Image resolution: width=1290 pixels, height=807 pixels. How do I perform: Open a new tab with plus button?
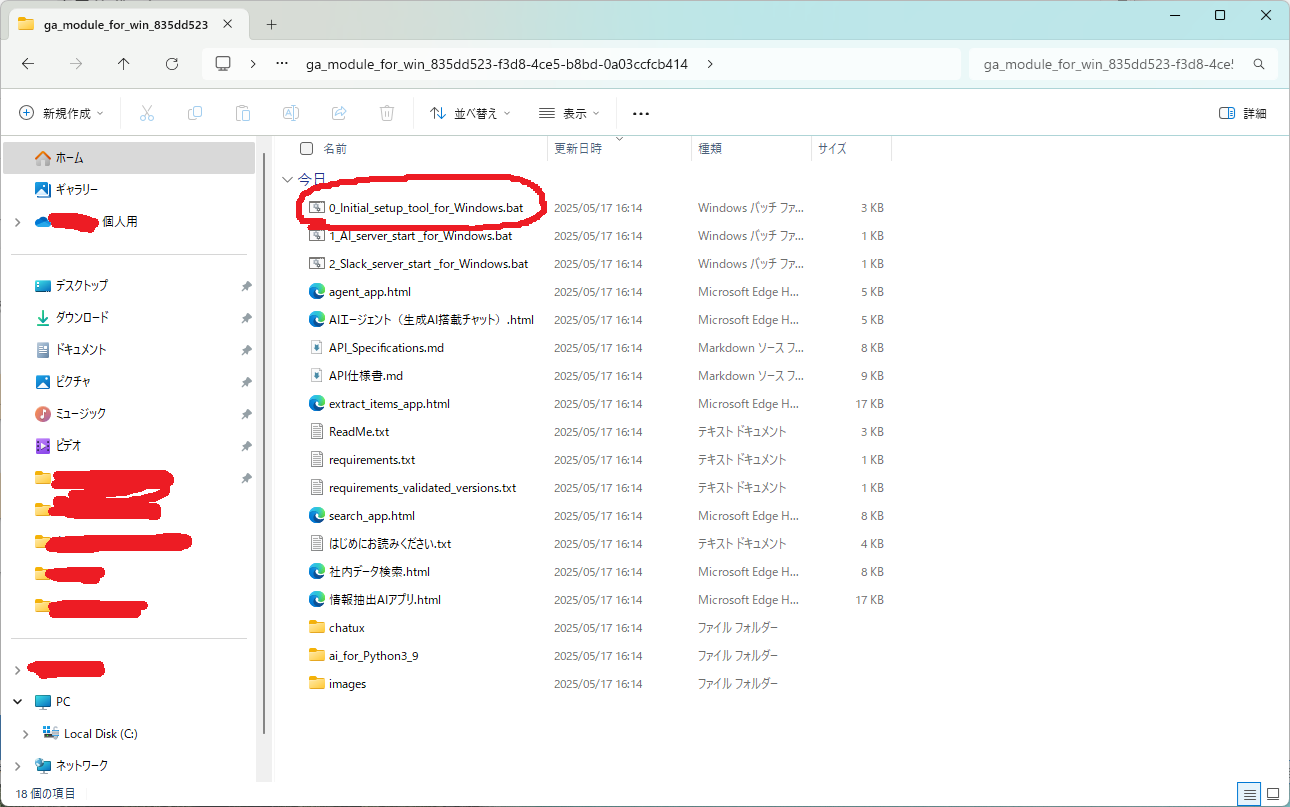point(271,25)
